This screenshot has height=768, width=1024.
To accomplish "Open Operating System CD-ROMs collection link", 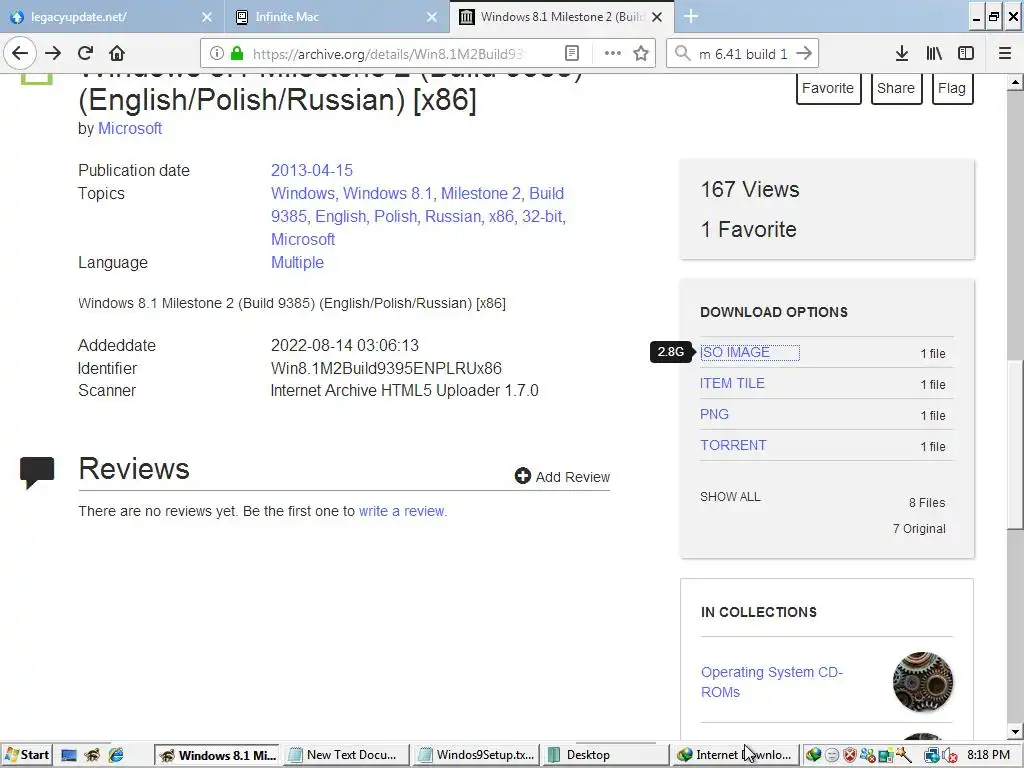I will point(772,682).
